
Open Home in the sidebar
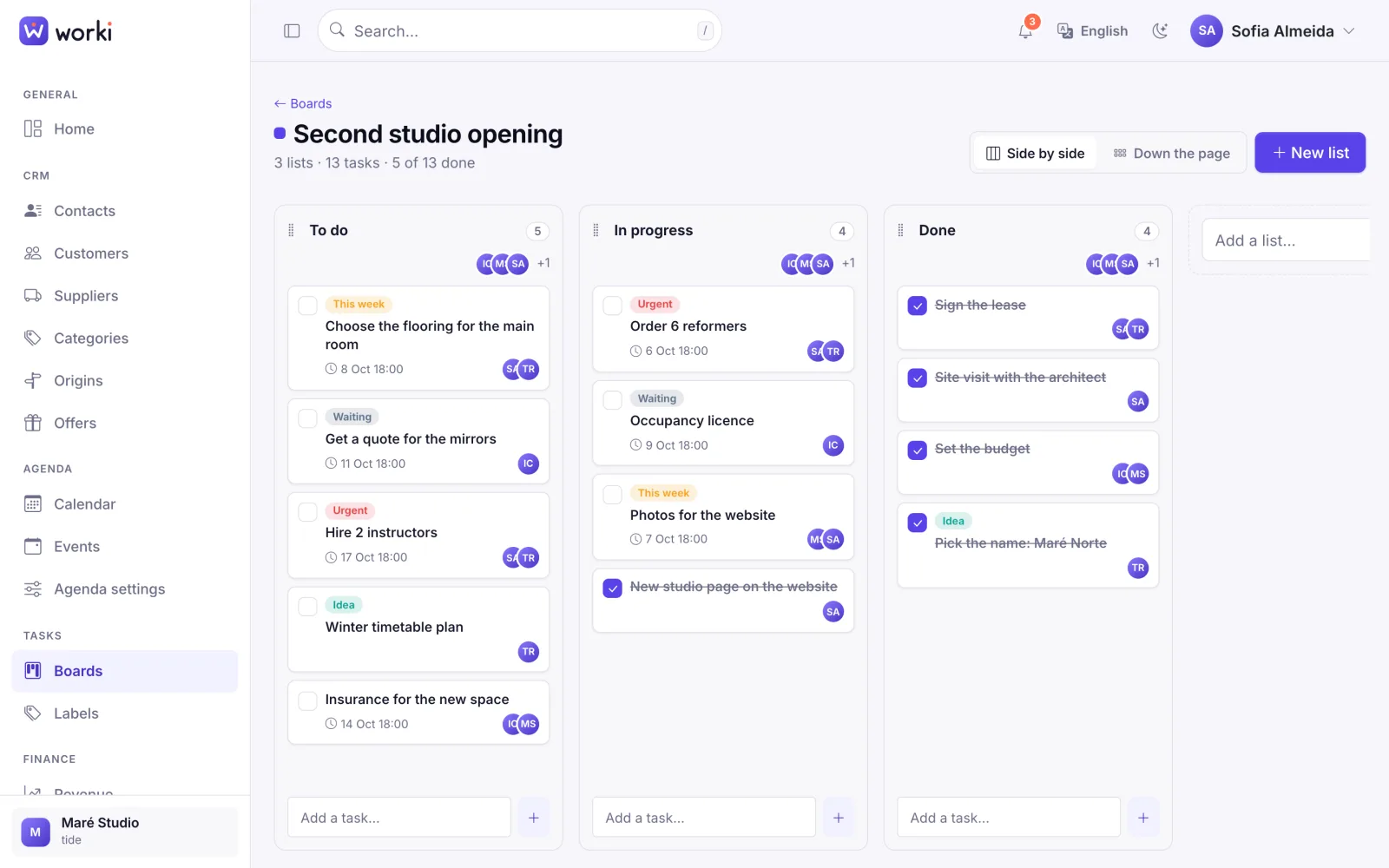pos(125,128)
